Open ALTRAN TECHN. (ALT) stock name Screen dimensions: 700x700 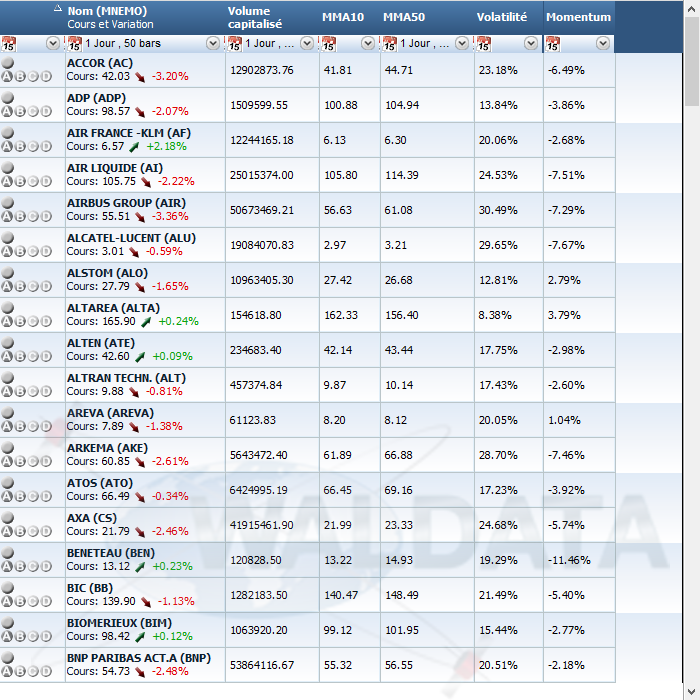click(x=126, y=378)
